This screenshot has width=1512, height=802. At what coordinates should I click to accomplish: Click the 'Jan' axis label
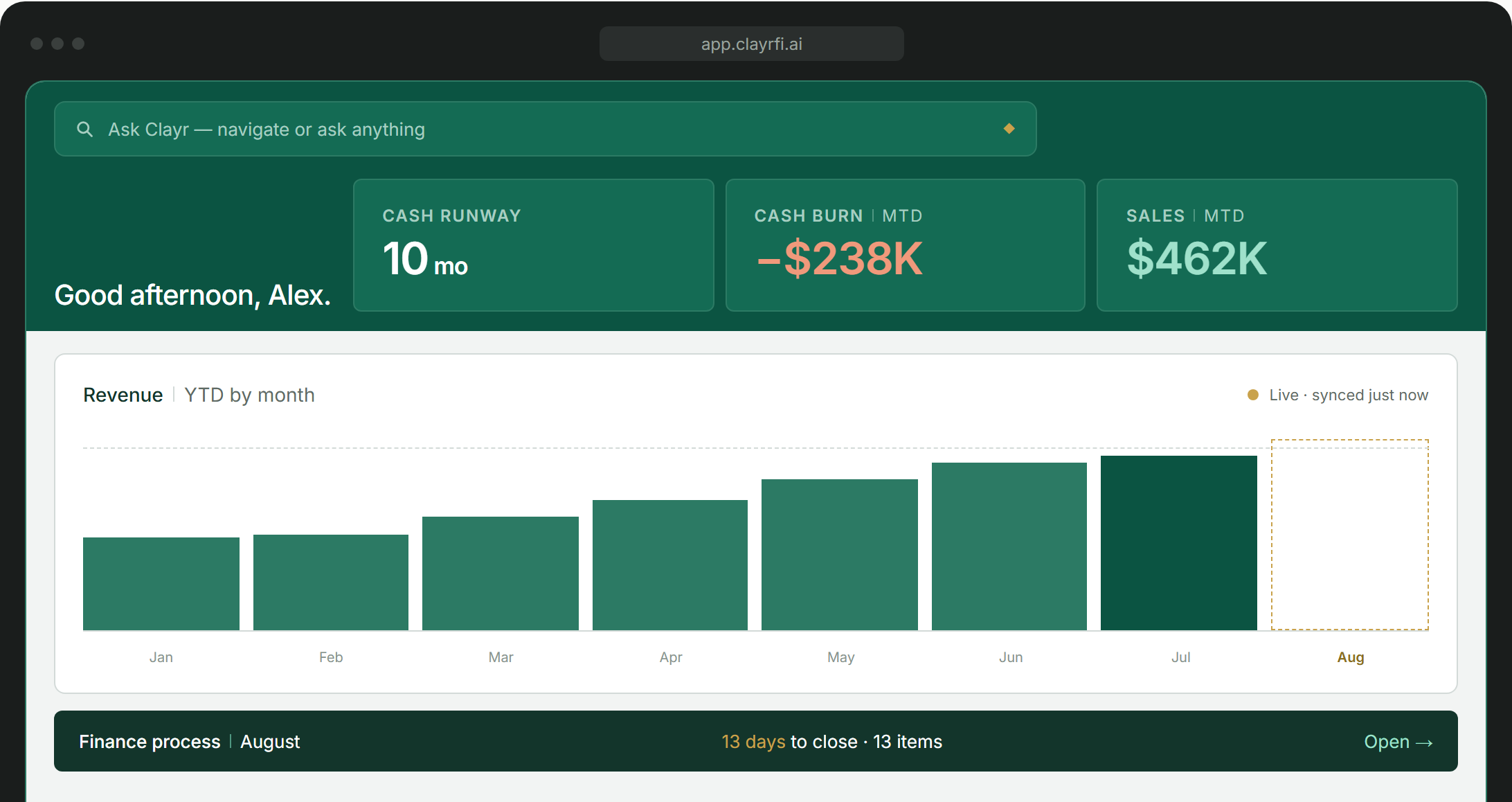pos(161,657)
